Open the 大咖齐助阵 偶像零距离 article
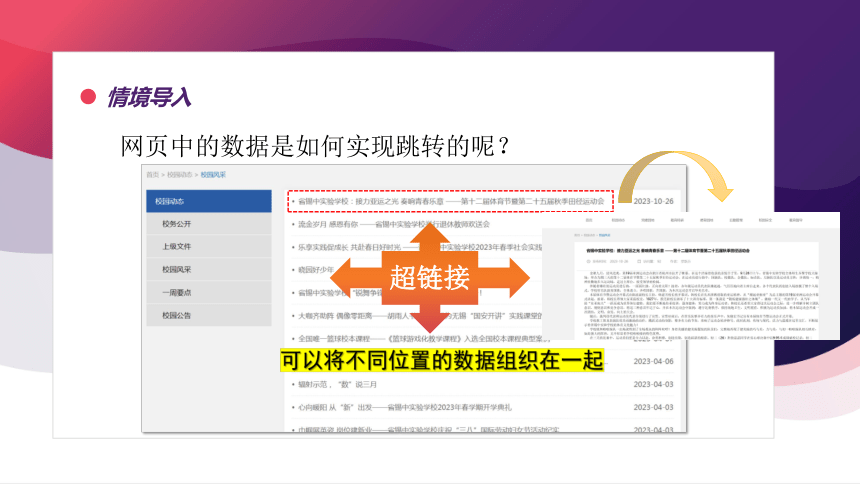The height and width of the screenshot is (484, 860). click(x=420, y=316)
